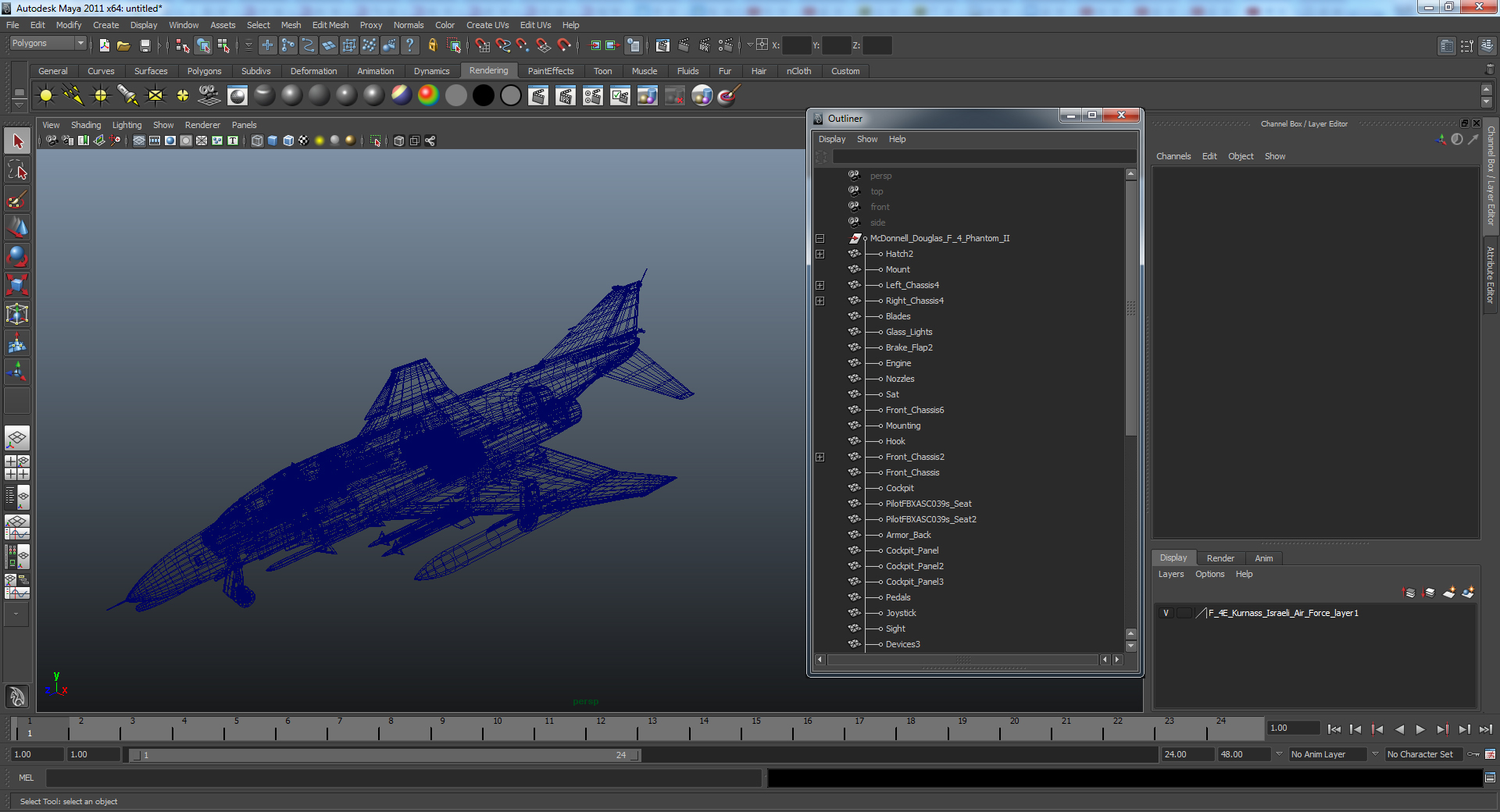Switch to the PaintEffects shelf tab
Screen dimensions: 1500x812
550,71
